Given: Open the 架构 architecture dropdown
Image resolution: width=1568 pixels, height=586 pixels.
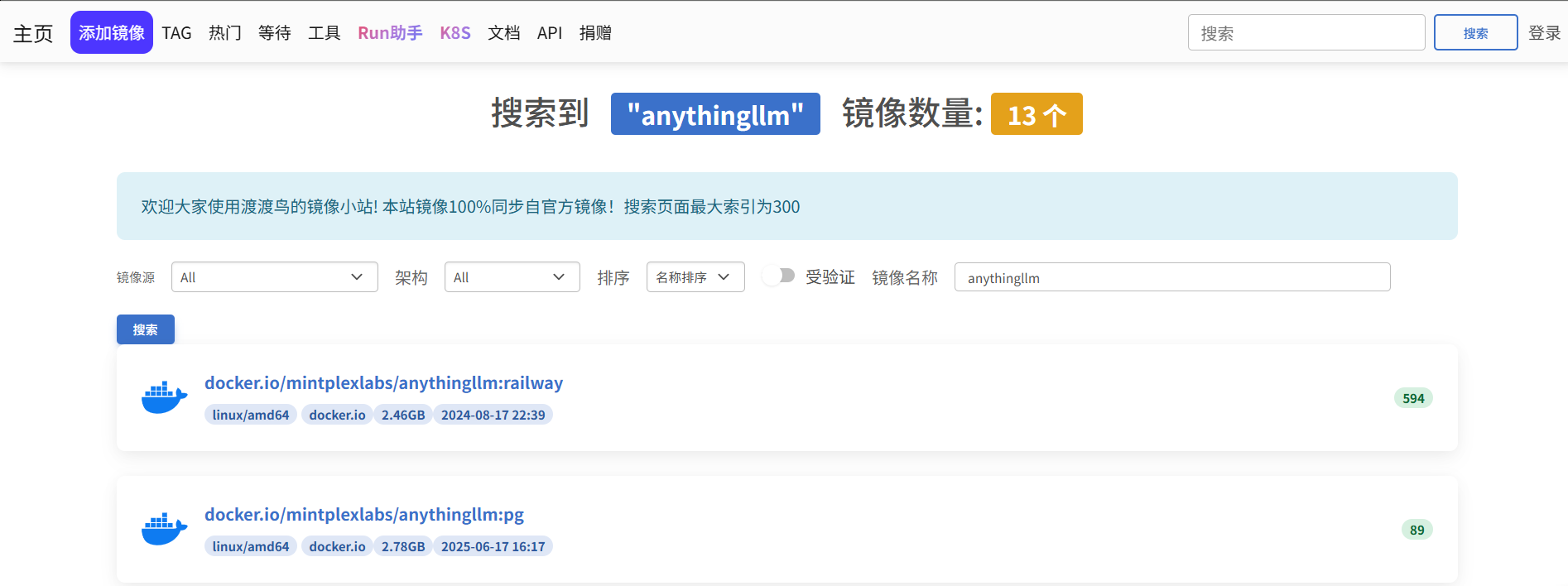Looking at the screenshot, I should (x=512, y=277).
